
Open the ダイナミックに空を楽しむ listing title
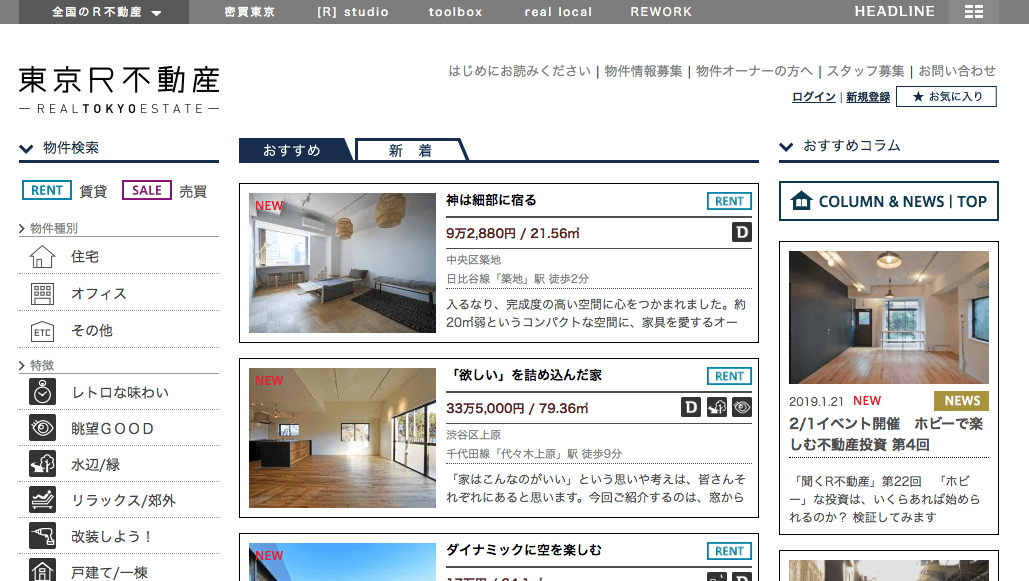coord(524,550)
